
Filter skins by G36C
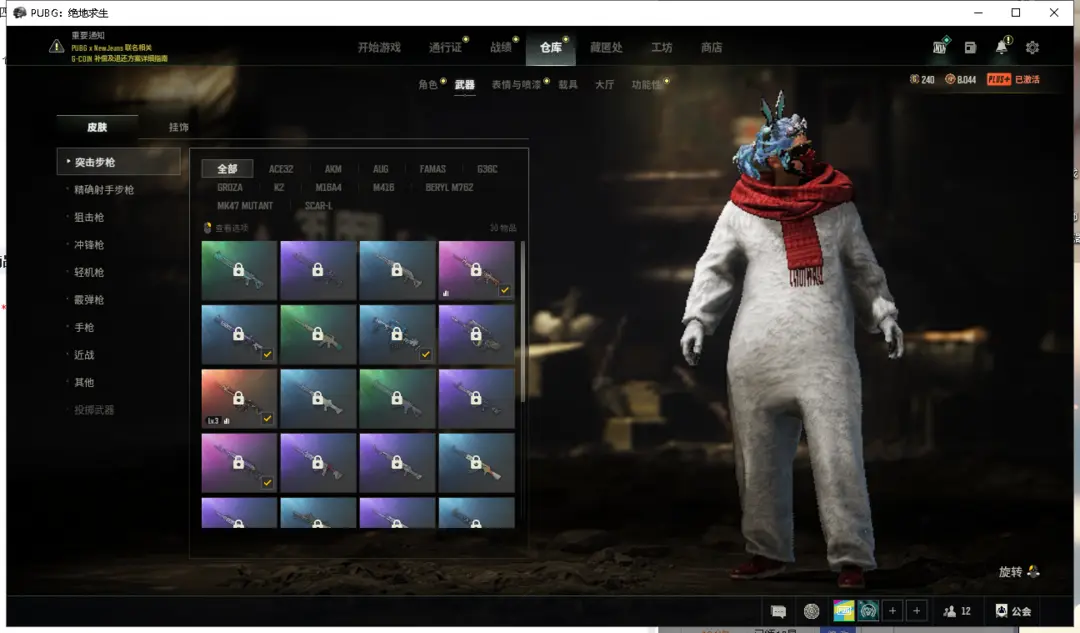[487, 169]
